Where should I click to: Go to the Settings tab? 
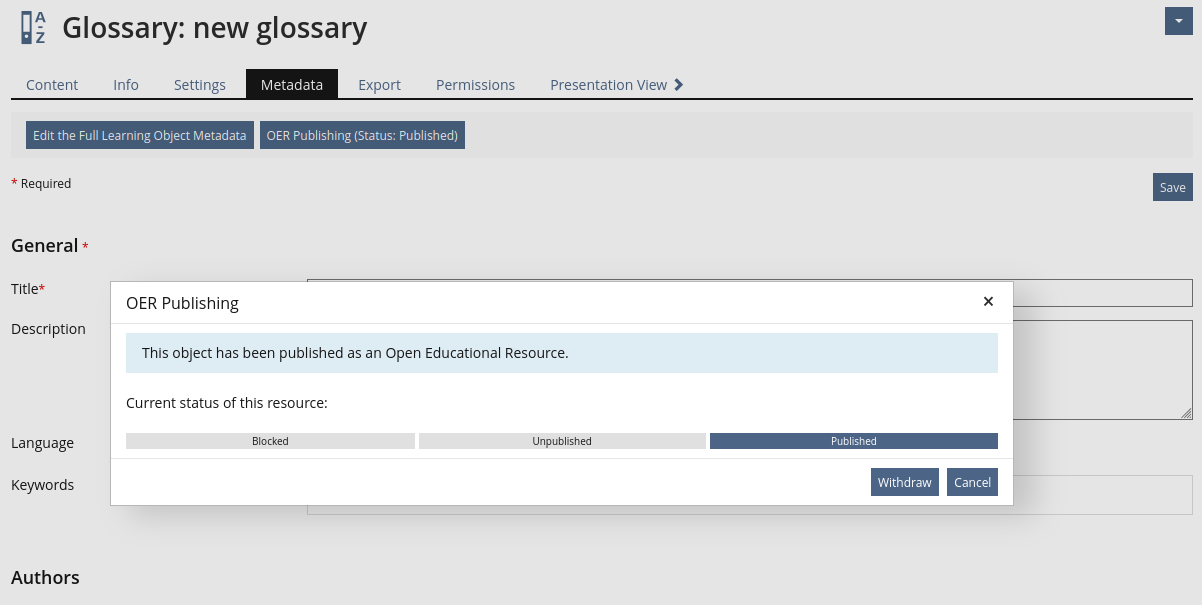pos(200,85)
